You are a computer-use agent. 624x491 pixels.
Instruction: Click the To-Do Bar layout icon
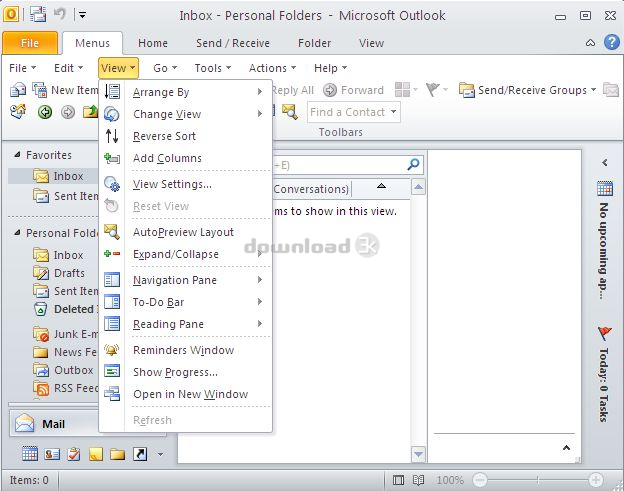click(112, 302)
